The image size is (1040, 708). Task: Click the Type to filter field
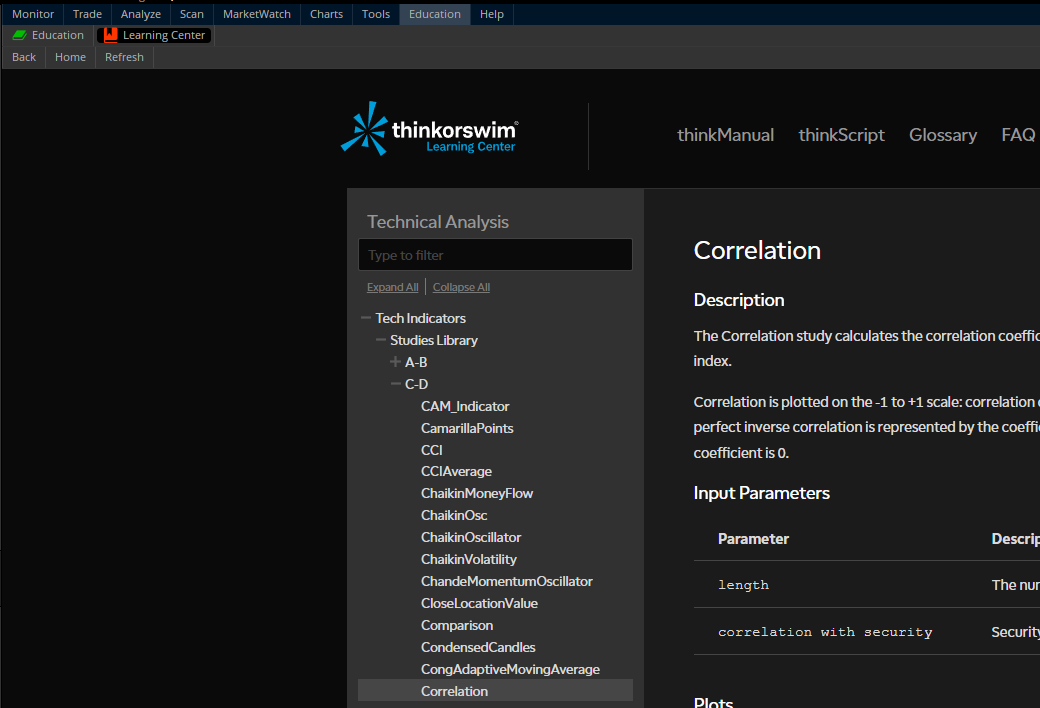pos(495,255)
